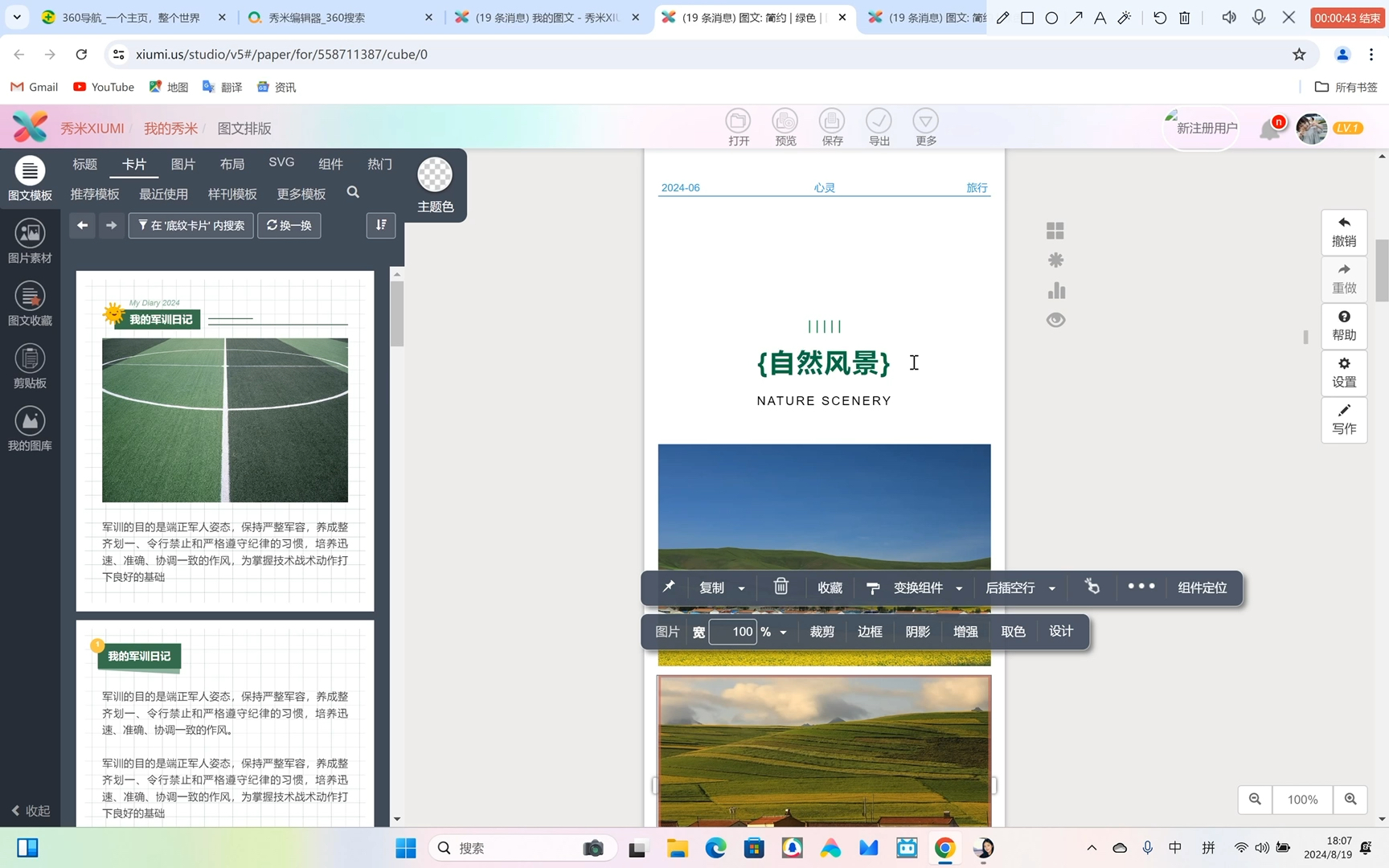This screenshot has height=868, width=1389.
Task: Go forward with template right arrow
Action: pos(111,226)
